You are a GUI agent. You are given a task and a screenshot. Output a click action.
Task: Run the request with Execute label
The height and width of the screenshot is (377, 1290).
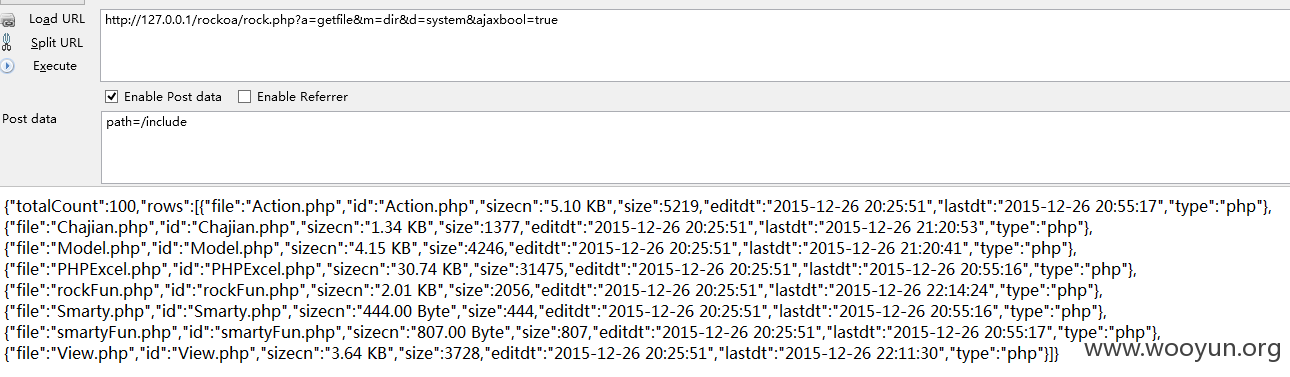tap(55, 66)
